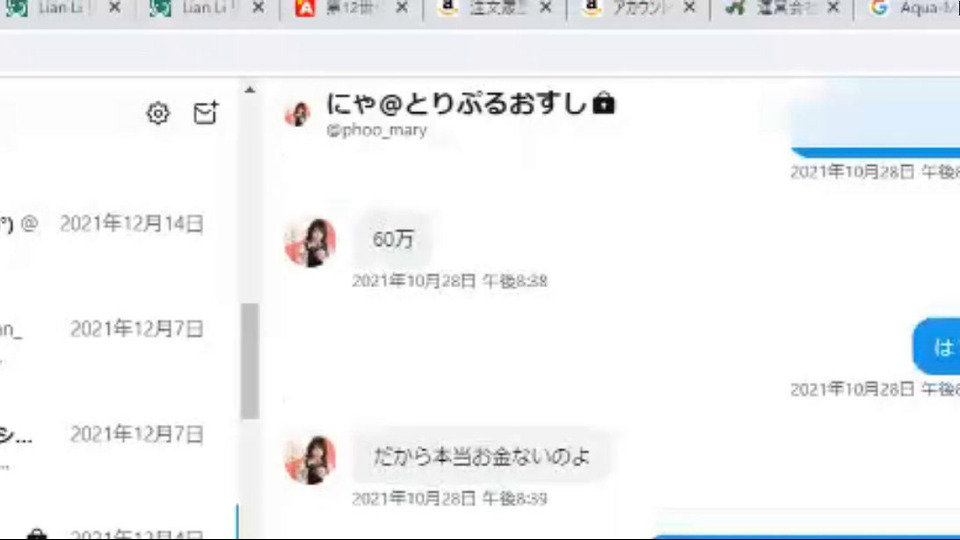This screenshot has width=960, height=540.
Task: Click the avatar beside the 60万 message
Action: pyautogui.click(x=310, y=242)
